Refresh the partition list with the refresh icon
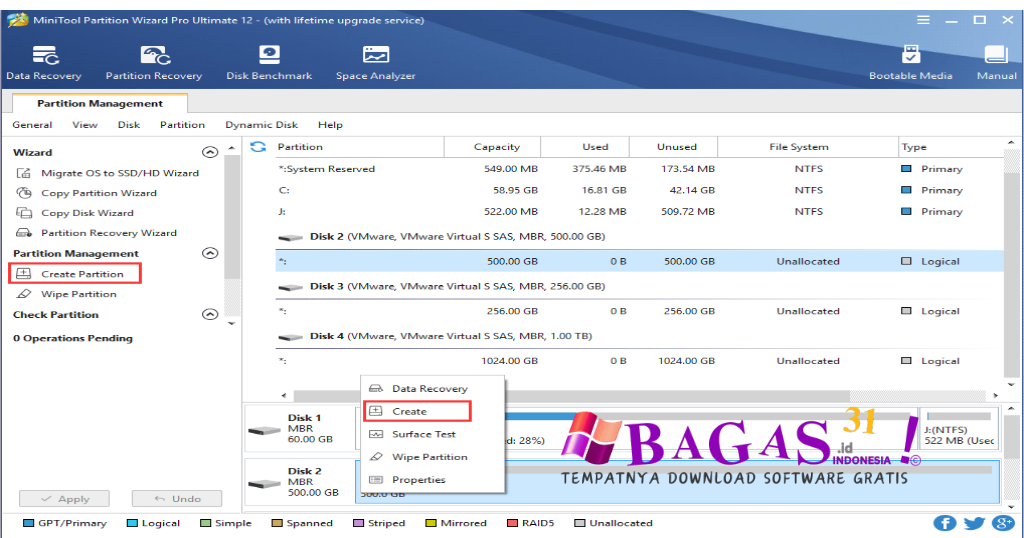1024x538 pixels. (x=258, y=147)
